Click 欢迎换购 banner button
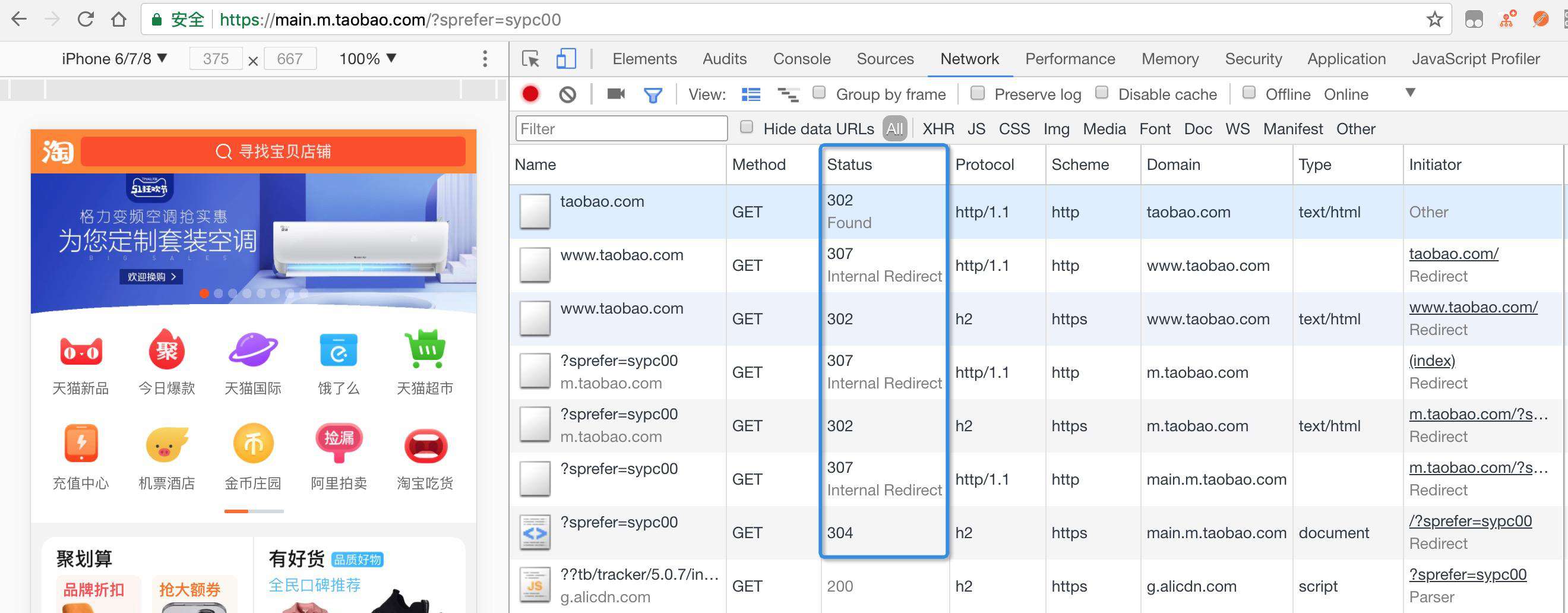1568x613 pixels. pos(151,277)
